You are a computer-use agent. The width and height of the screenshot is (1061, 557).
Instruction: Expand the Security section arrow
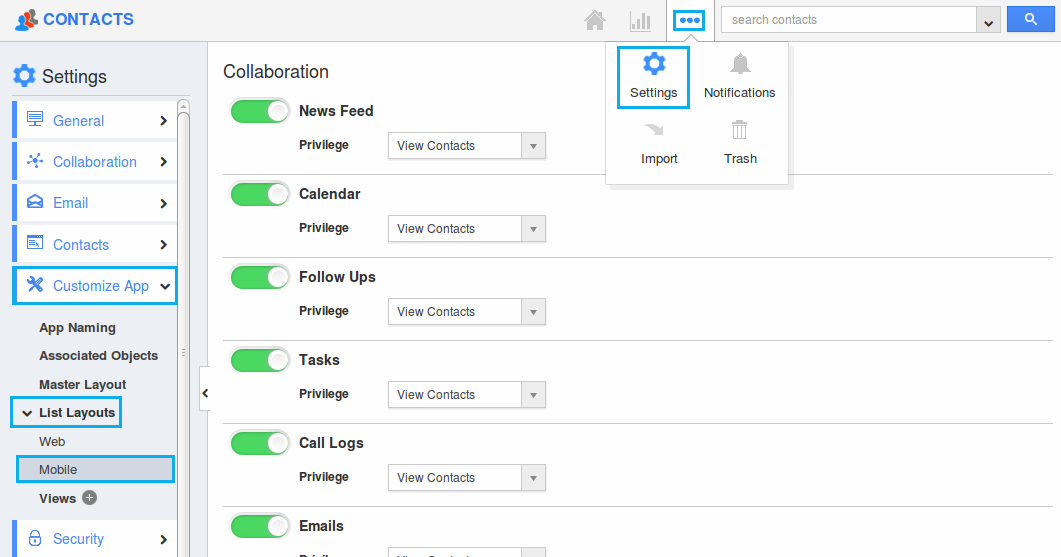click(x=163, y=539)
